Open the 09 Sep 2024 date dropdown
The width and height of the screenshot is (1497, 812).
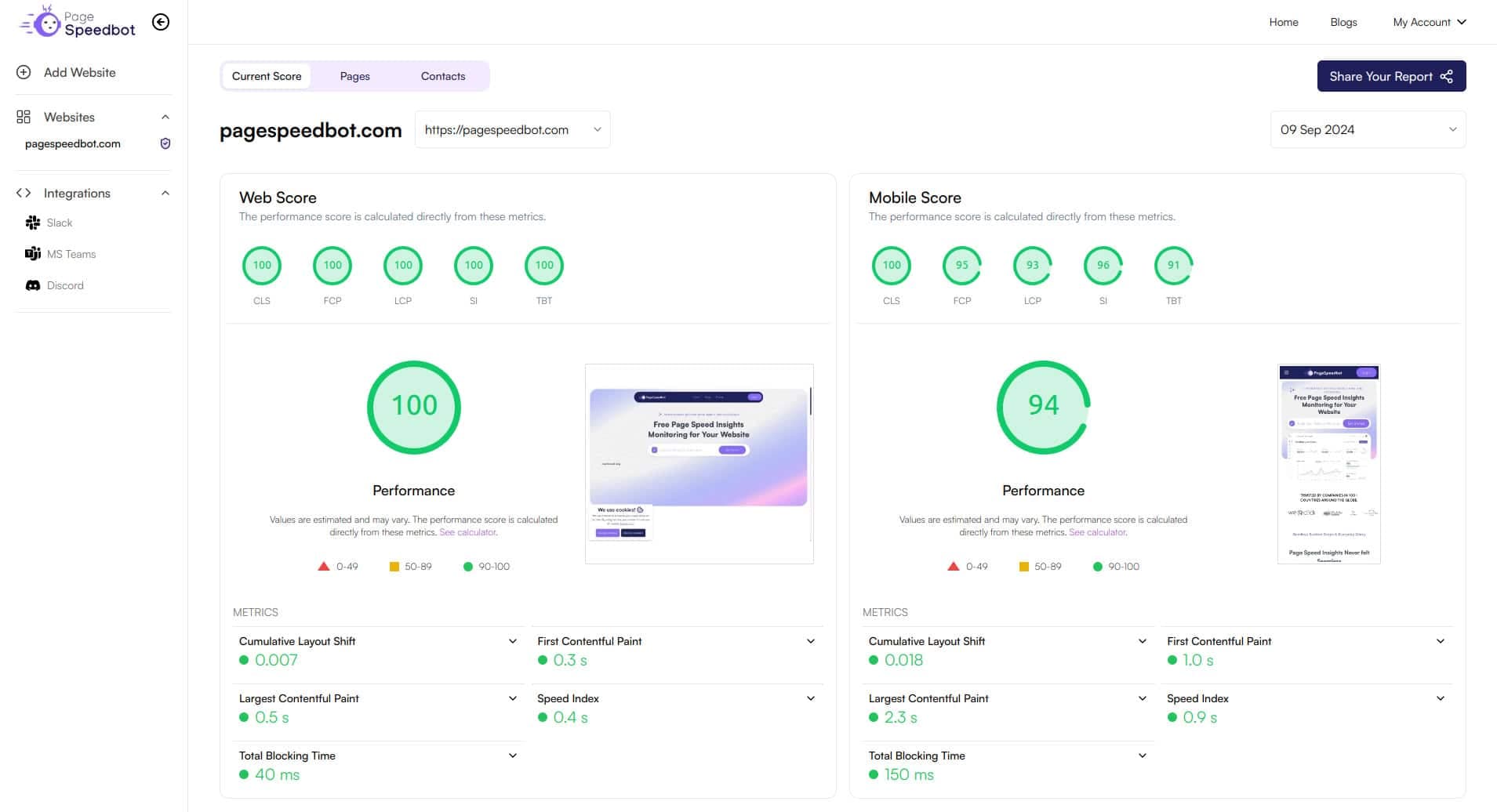click(x=1368, y=129)
